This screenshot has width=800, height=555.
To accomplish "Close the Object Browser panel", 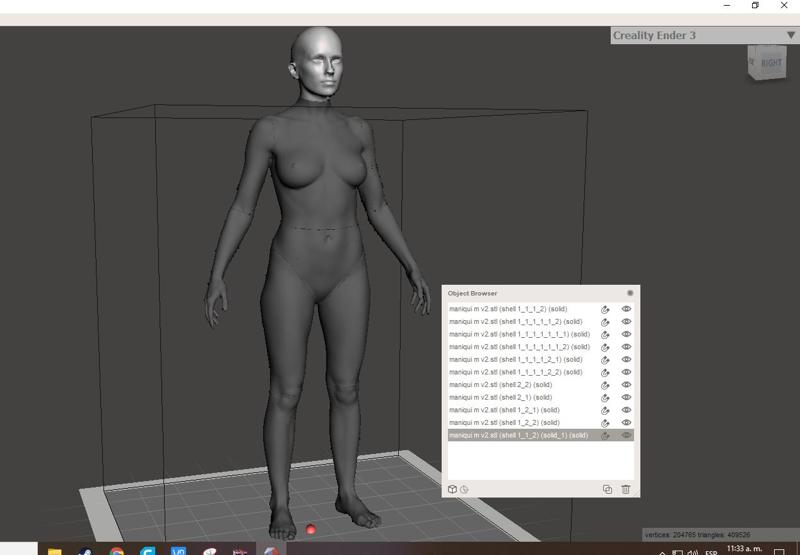I will point(630,293).
